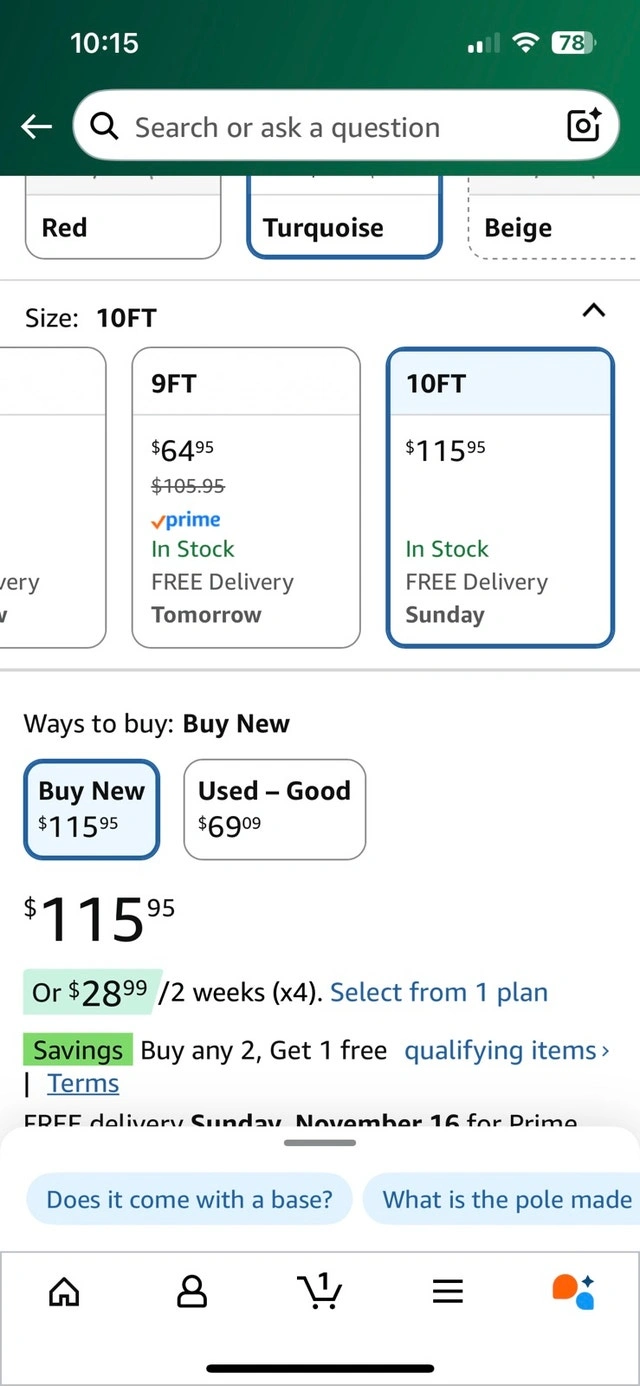Image resolution: width=640 pixels, height=1386 pixels.
Task: Tap the back arrow icon
Action: (37, 127)
